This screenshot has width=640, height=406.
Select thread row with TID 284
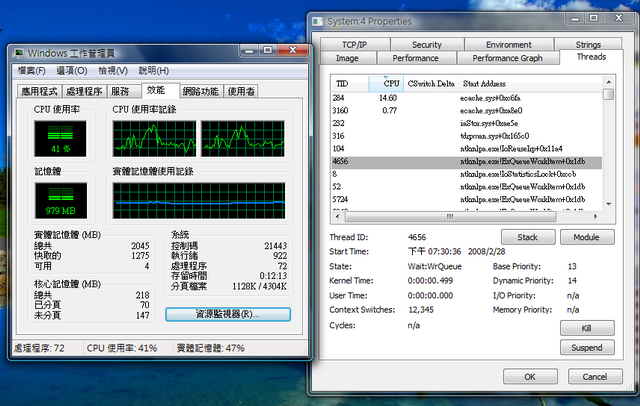[467, 98]
